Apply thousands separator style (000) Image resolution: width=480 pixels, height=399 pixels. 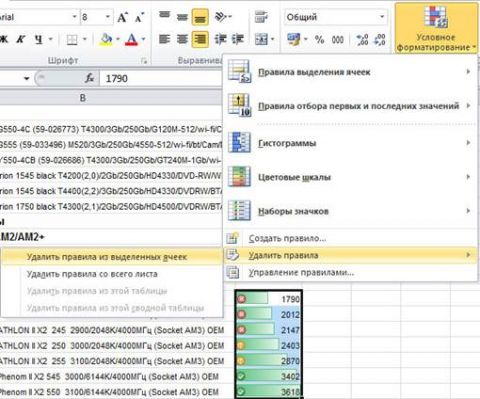(x=338, y=40)
